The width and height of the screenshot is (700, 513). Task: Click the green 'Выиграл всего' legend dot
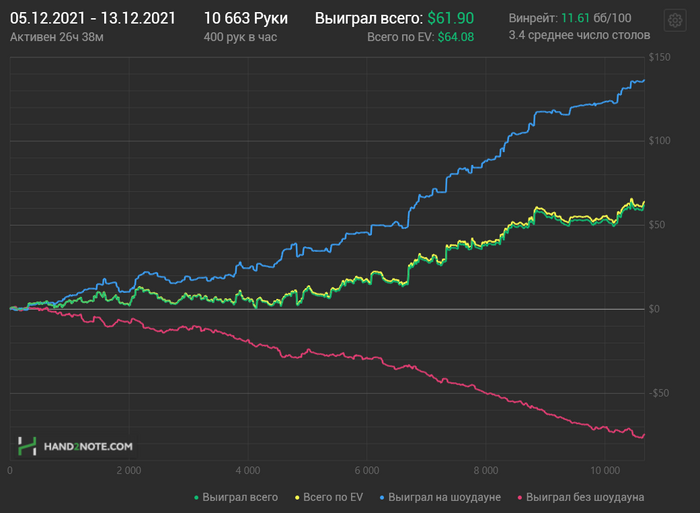click(x=196, y=497)
